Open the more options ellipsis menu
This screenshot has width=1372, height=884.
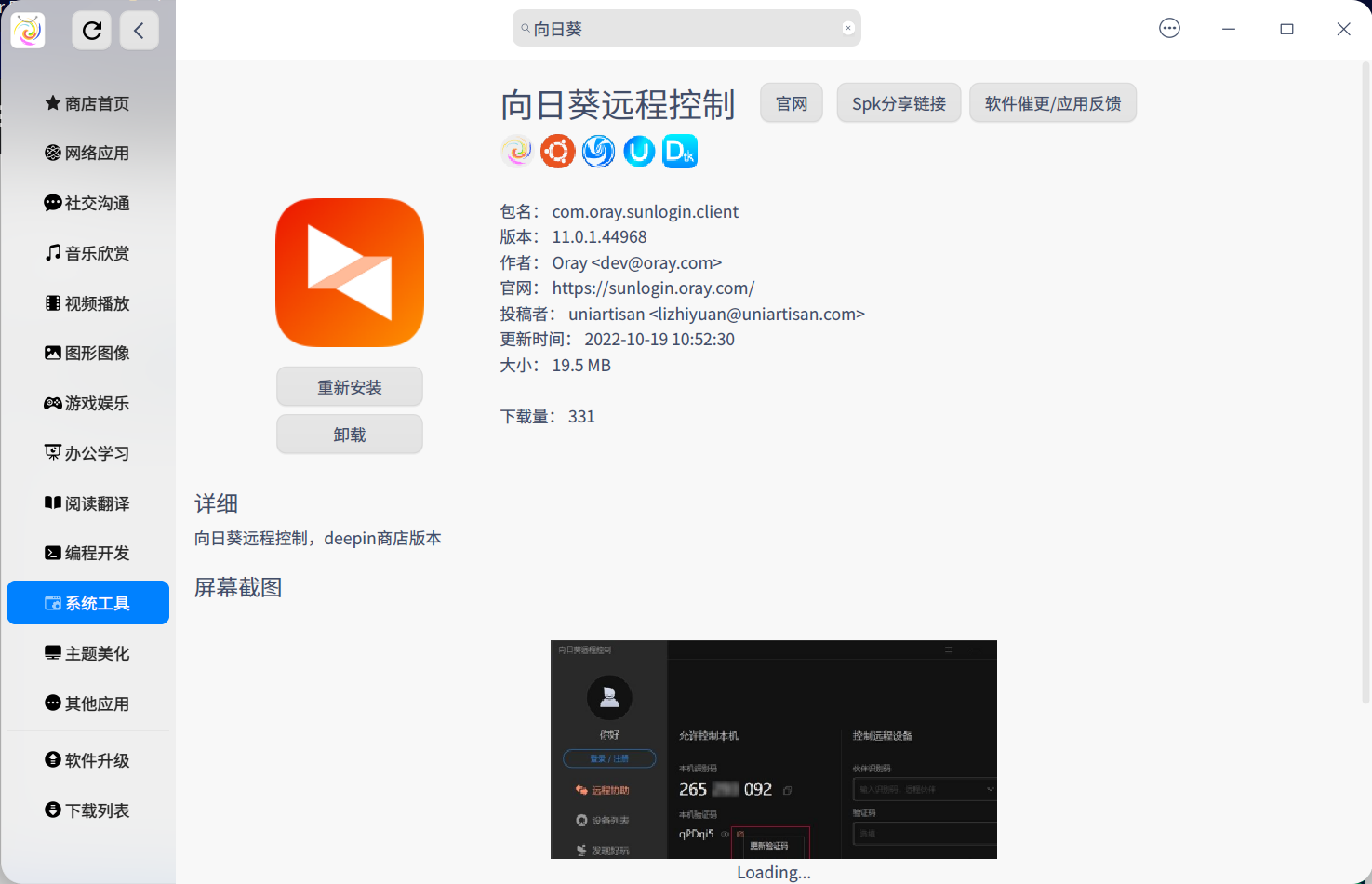(1168, 28)
